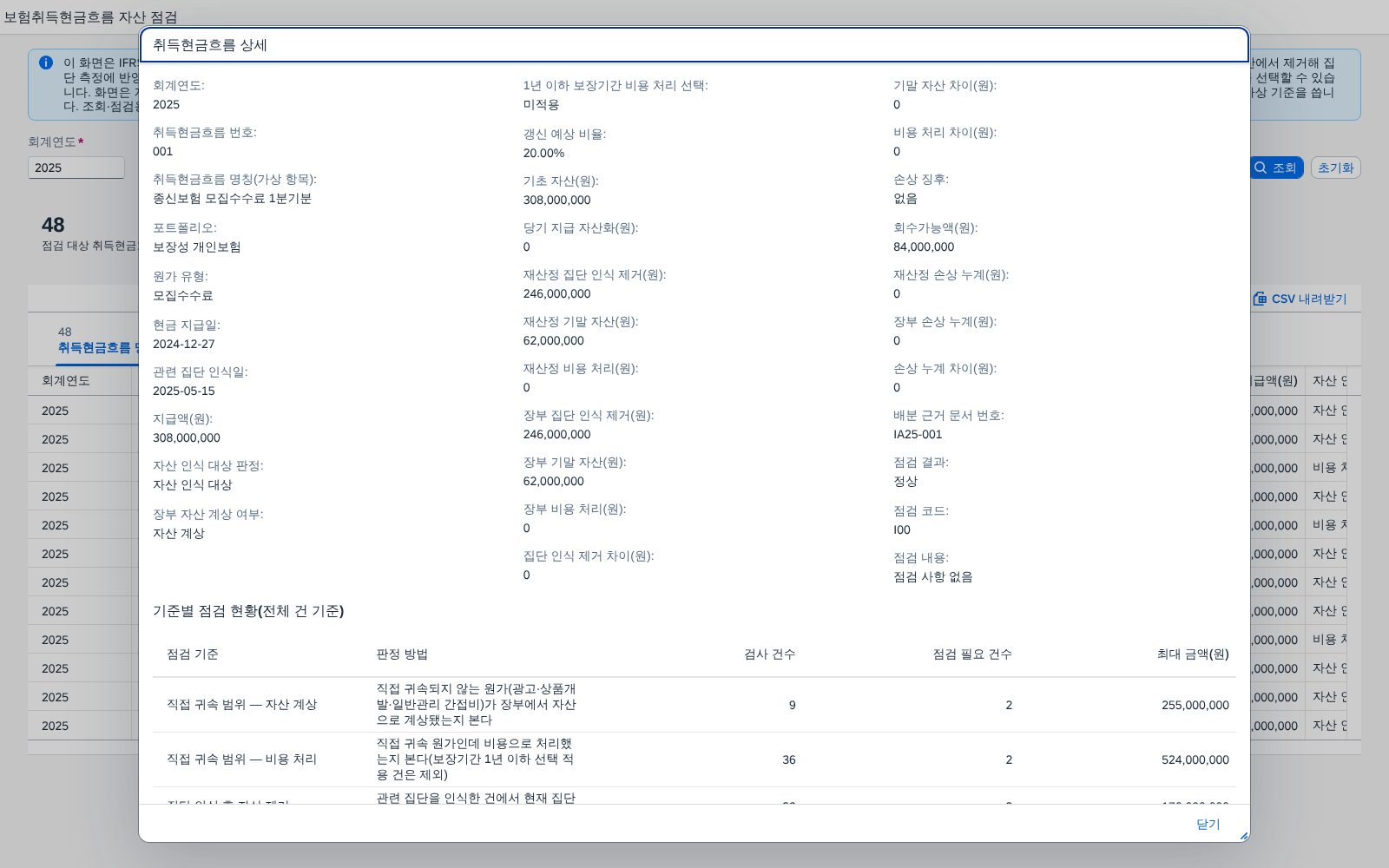Image resolution: width=1389 pixels, height=868 pixels.
Task: Click the 점검 필요 건수 column header
Action: pyautogui.click(x=972, y=654)
